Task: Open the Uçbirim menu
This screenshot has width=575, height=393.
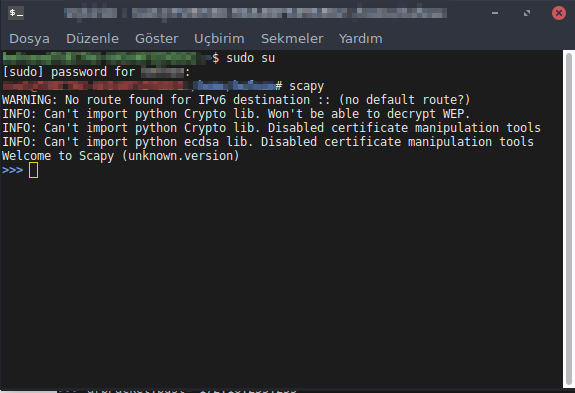Action: point(219,38)
